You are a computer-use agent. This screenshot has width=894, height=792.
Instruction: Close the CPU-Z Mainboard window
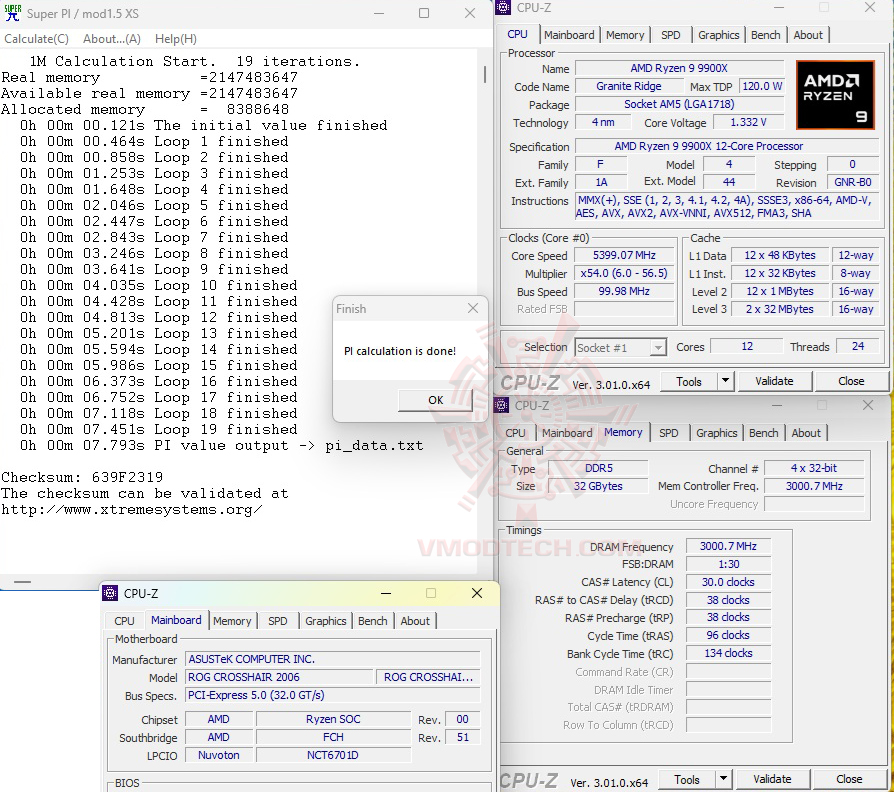point(477,593)
